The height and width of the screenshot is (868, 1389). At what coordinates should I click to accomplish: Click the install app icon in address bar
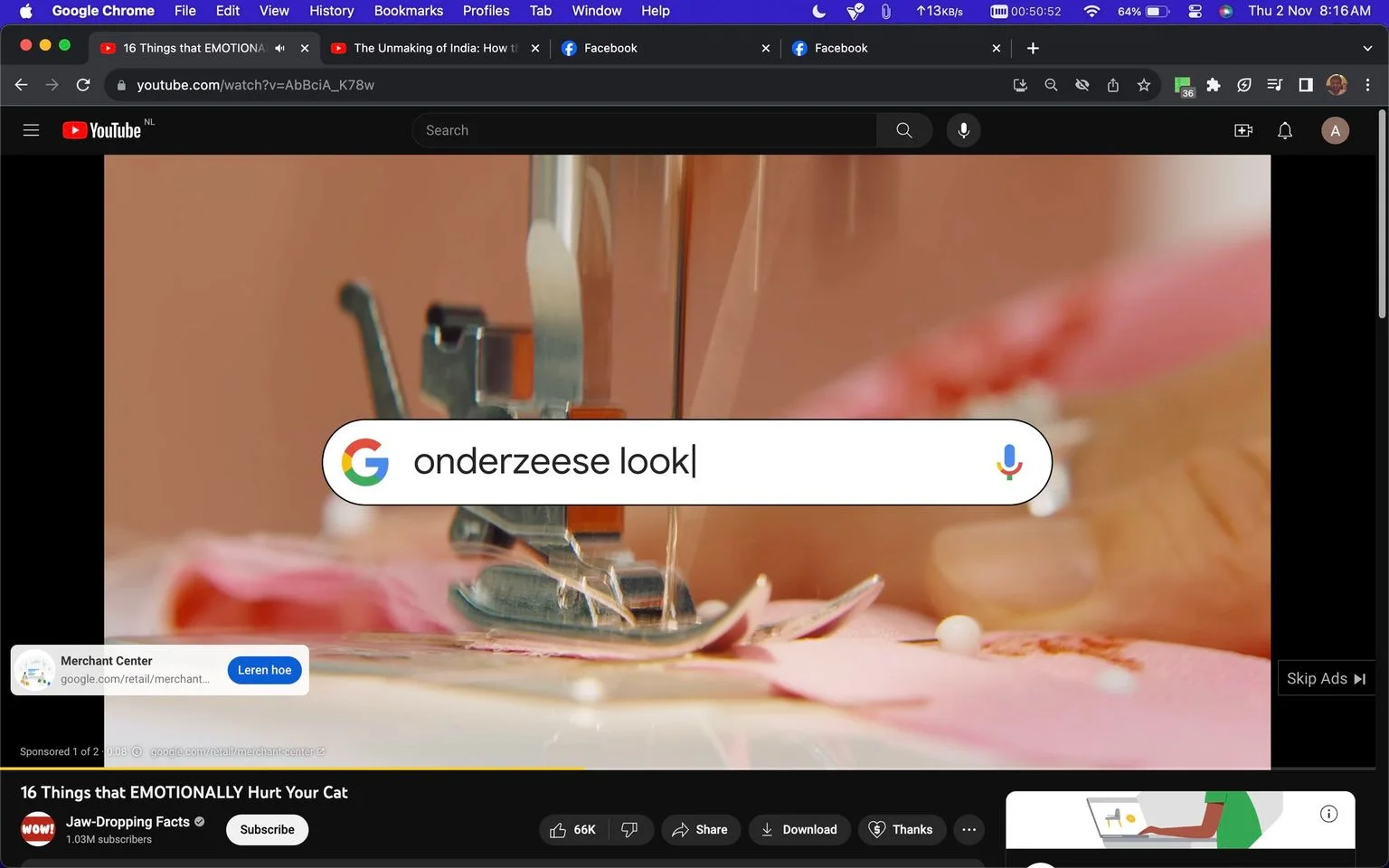pyautogui.click(x=1020, y=85)
